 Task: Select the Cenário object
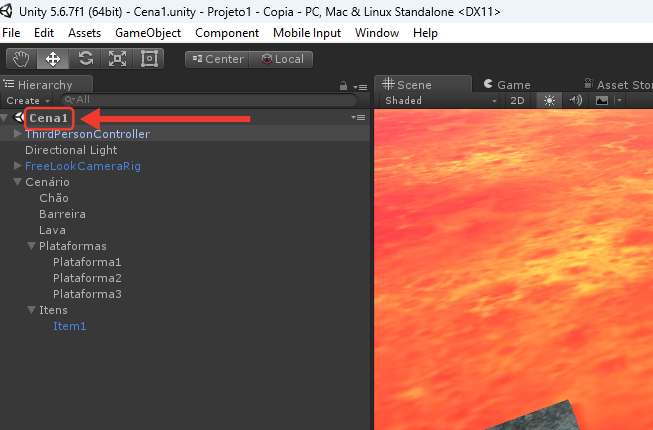(47, 182)
